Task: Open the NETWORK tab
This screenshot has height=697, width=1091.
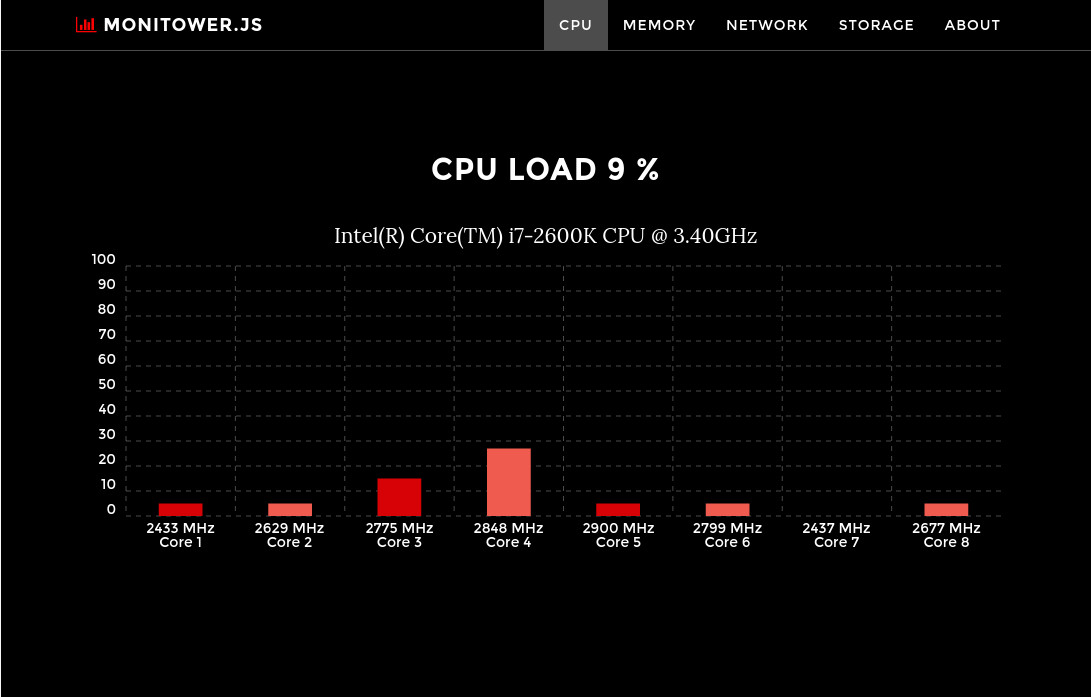Action: pyautogui.click(x=767, y=25)
